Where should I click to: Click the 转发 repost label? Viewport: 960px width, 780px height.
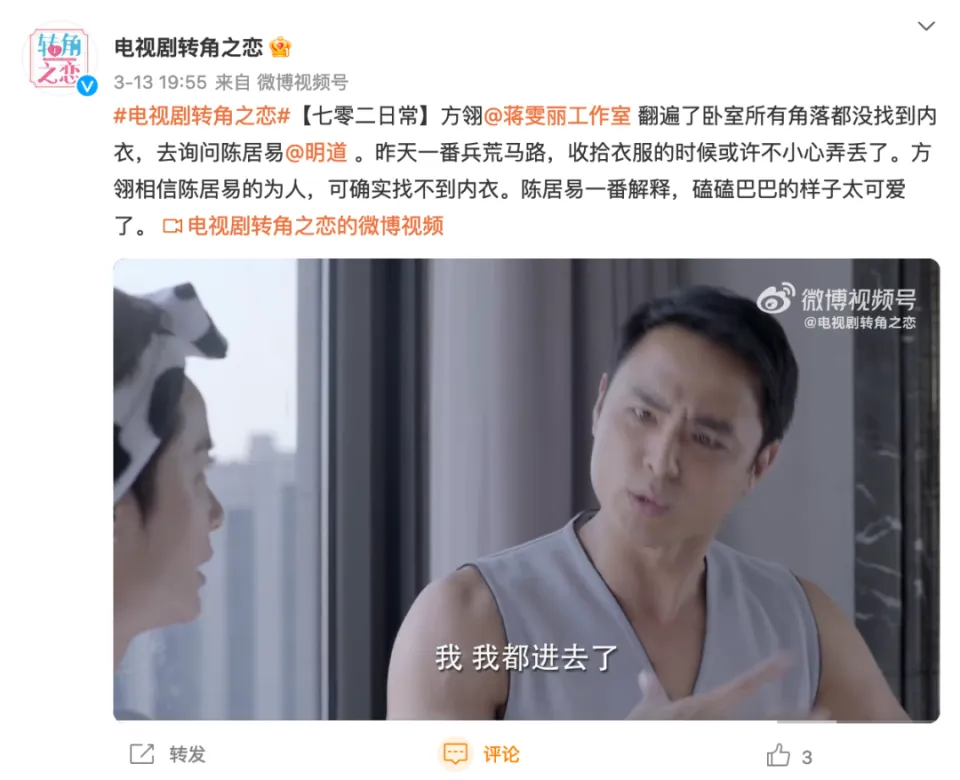click(x=187, y=754)
